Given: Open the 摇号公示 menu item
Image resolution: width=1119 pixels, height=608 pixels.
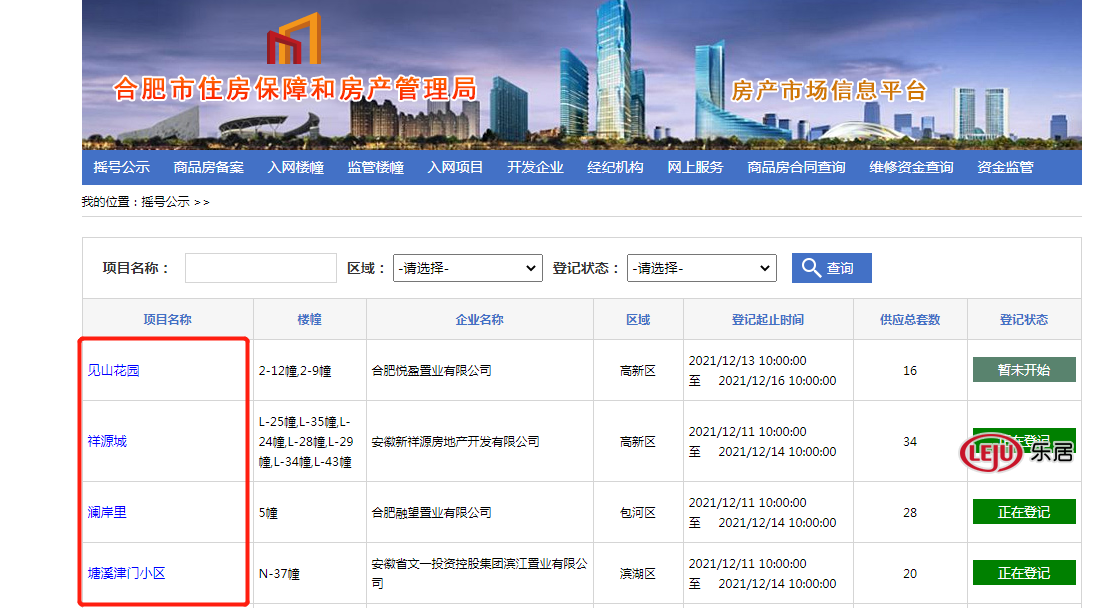Looking at the screenshot, I should click(121, 167).
